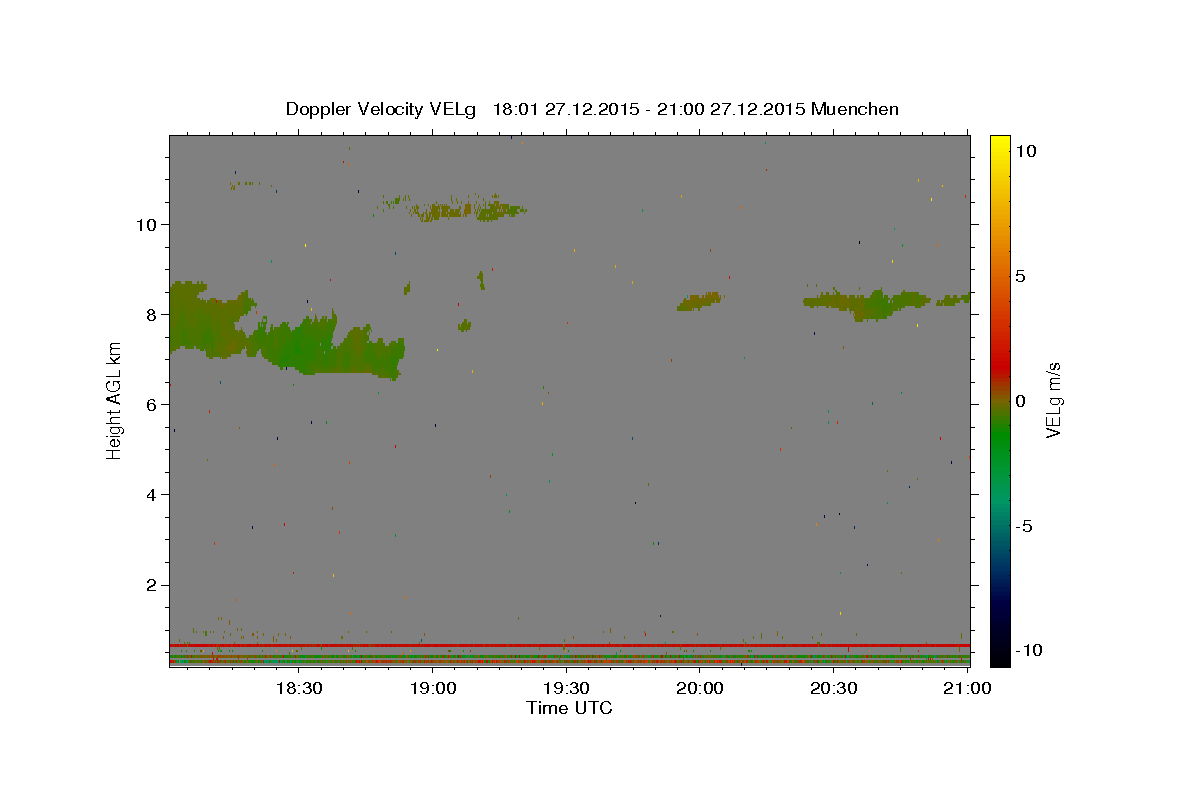Click the red horizontal line near ground level

point(569,645)
